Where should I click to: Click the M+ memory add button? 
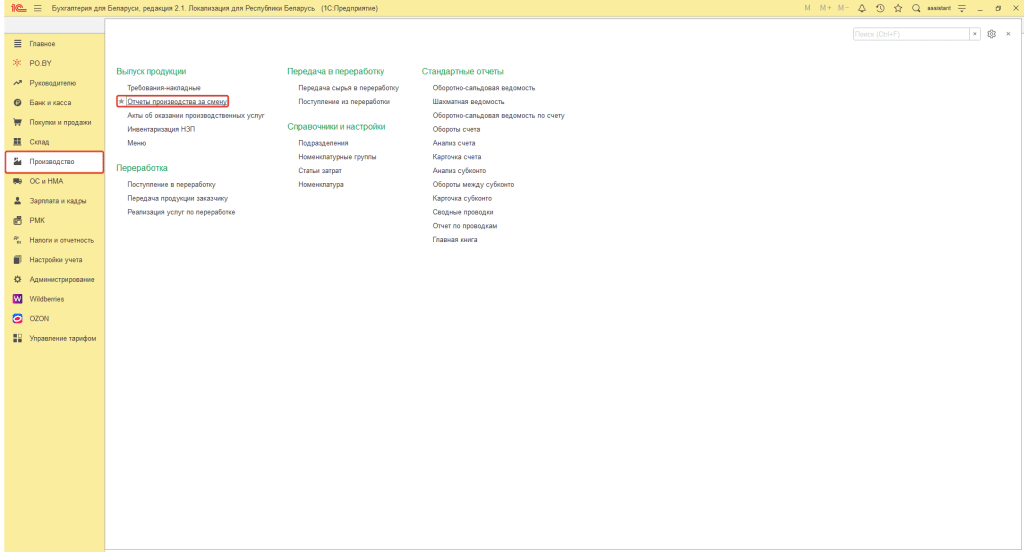[x=825, y=8]
